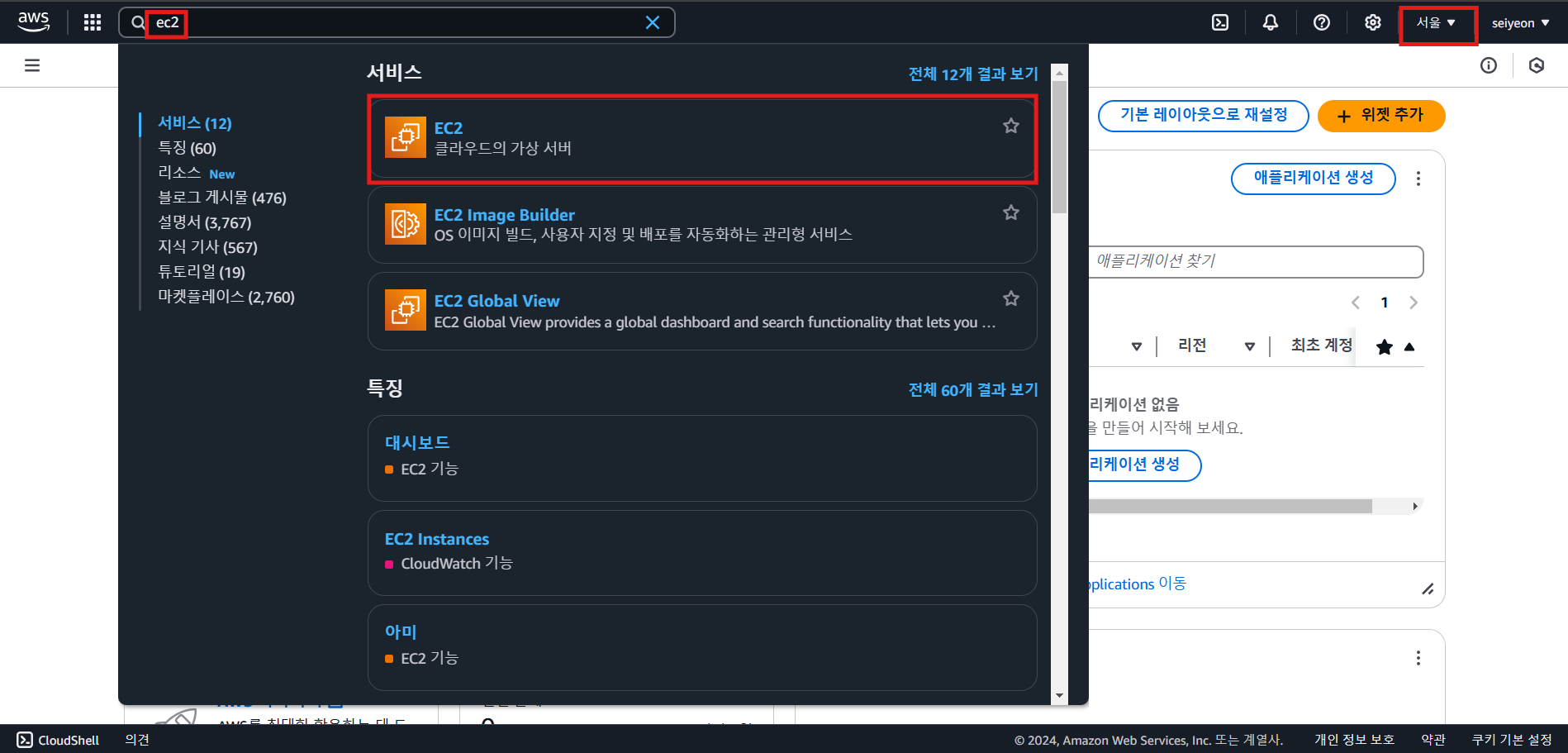Click the results scrollbar up arrow
The width and height of the screenshot is (1568, 753).
coord(1060,72)
